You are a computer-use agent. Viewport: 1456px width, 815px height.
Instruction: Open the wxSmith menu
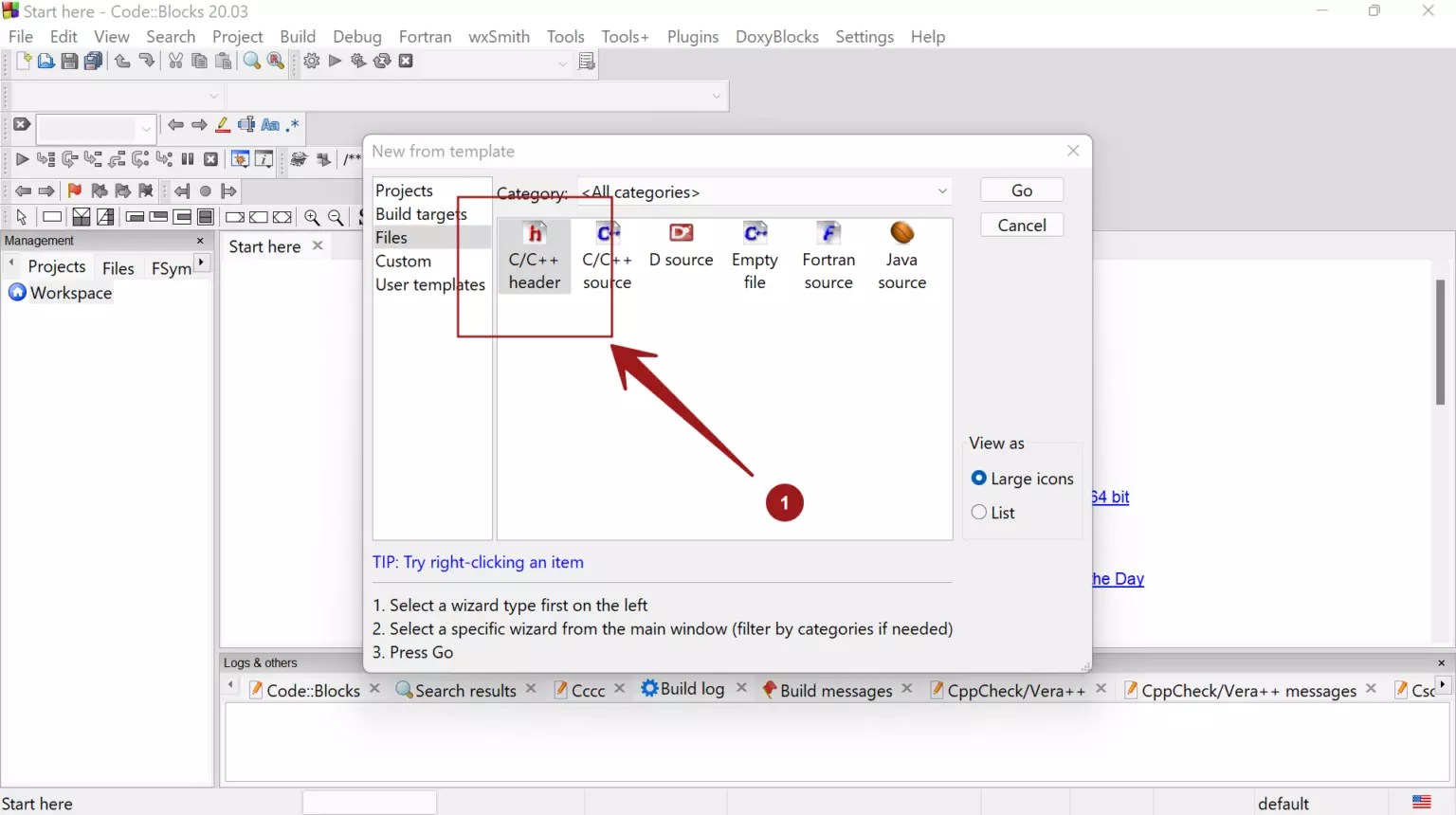[x=499, y=36]
